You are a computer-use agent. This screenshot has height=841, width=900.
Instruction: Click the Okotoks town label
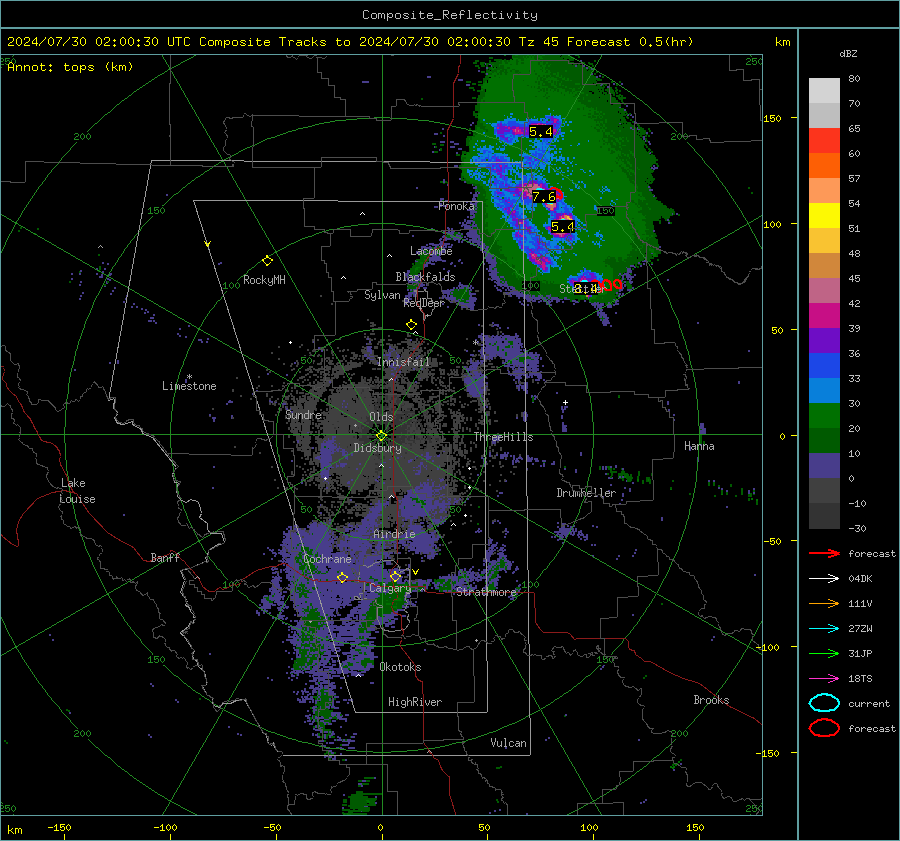[400, 667]
